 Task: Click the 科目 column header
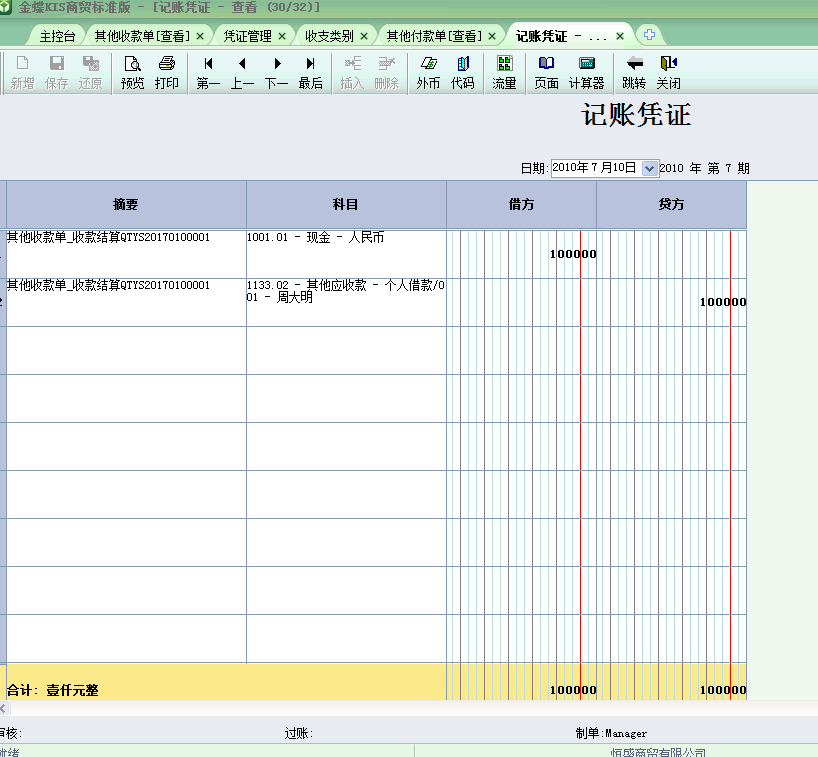click(x=346, y=204)
